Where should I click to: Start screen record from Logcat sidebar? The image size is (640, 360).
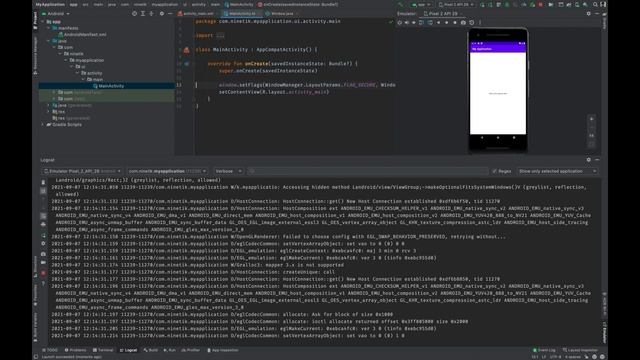pos(43,262)
